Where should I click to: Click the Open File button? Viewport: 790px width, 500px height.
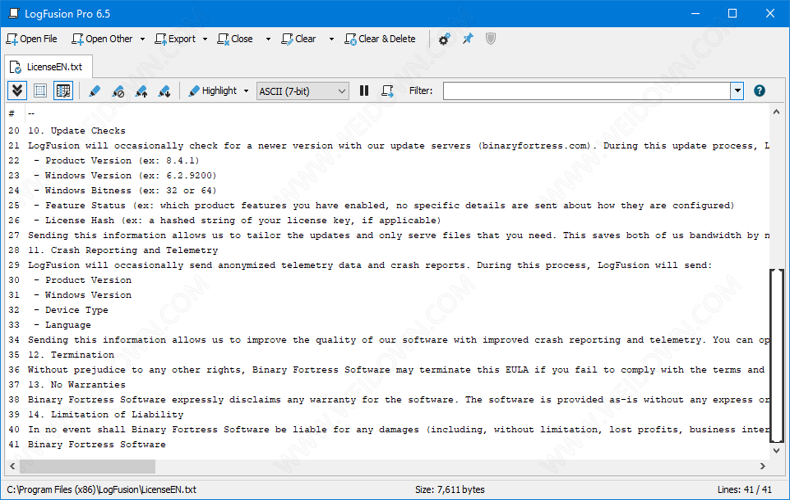click(x=32, y=39)
